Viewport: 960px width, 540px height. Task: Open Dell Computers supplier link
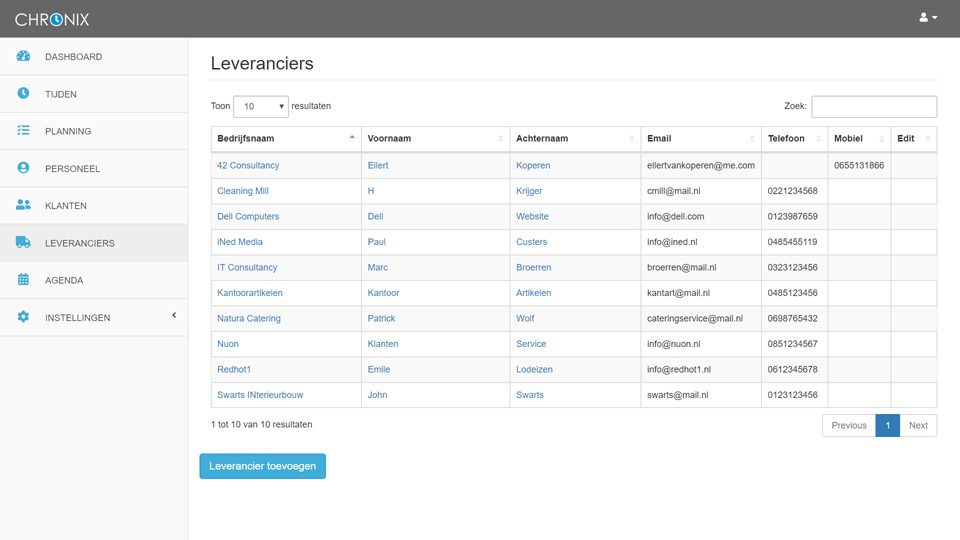tap(248, 216)
